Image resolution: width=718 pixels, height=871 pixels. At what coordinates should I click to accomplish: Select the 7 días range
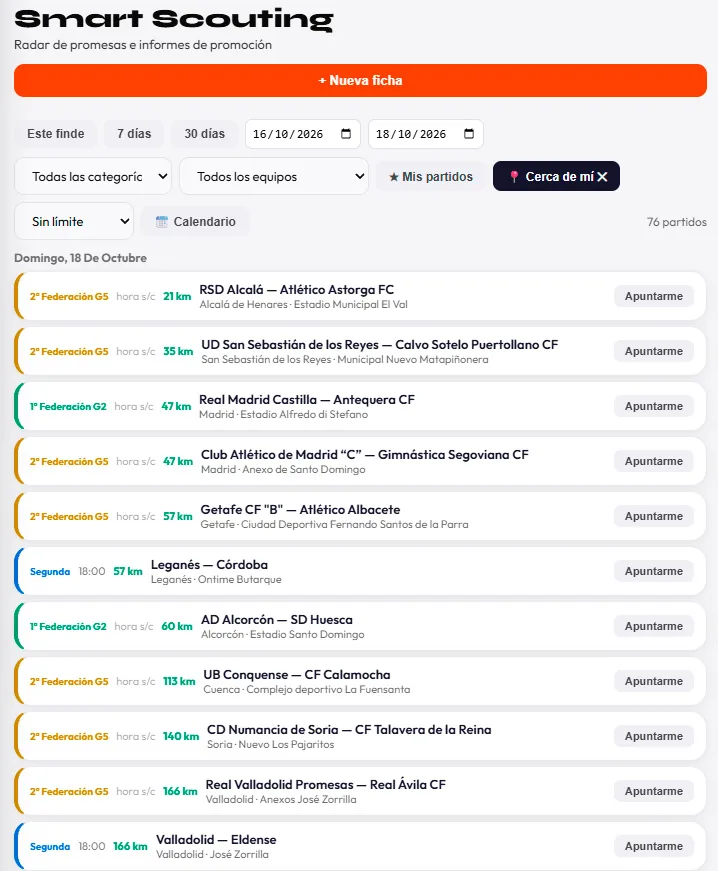[x=134, y=134]
